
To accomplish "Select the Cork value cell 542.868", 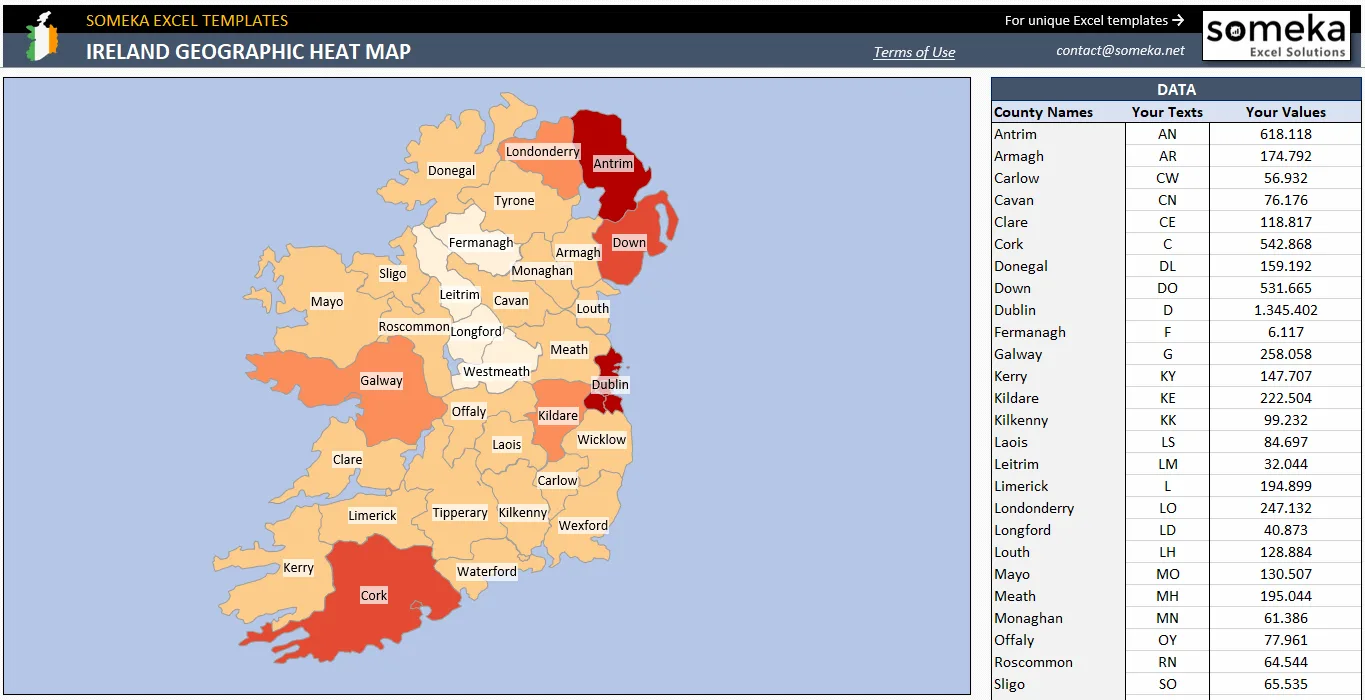I will pyautogui.click(x=1285, y=244).
